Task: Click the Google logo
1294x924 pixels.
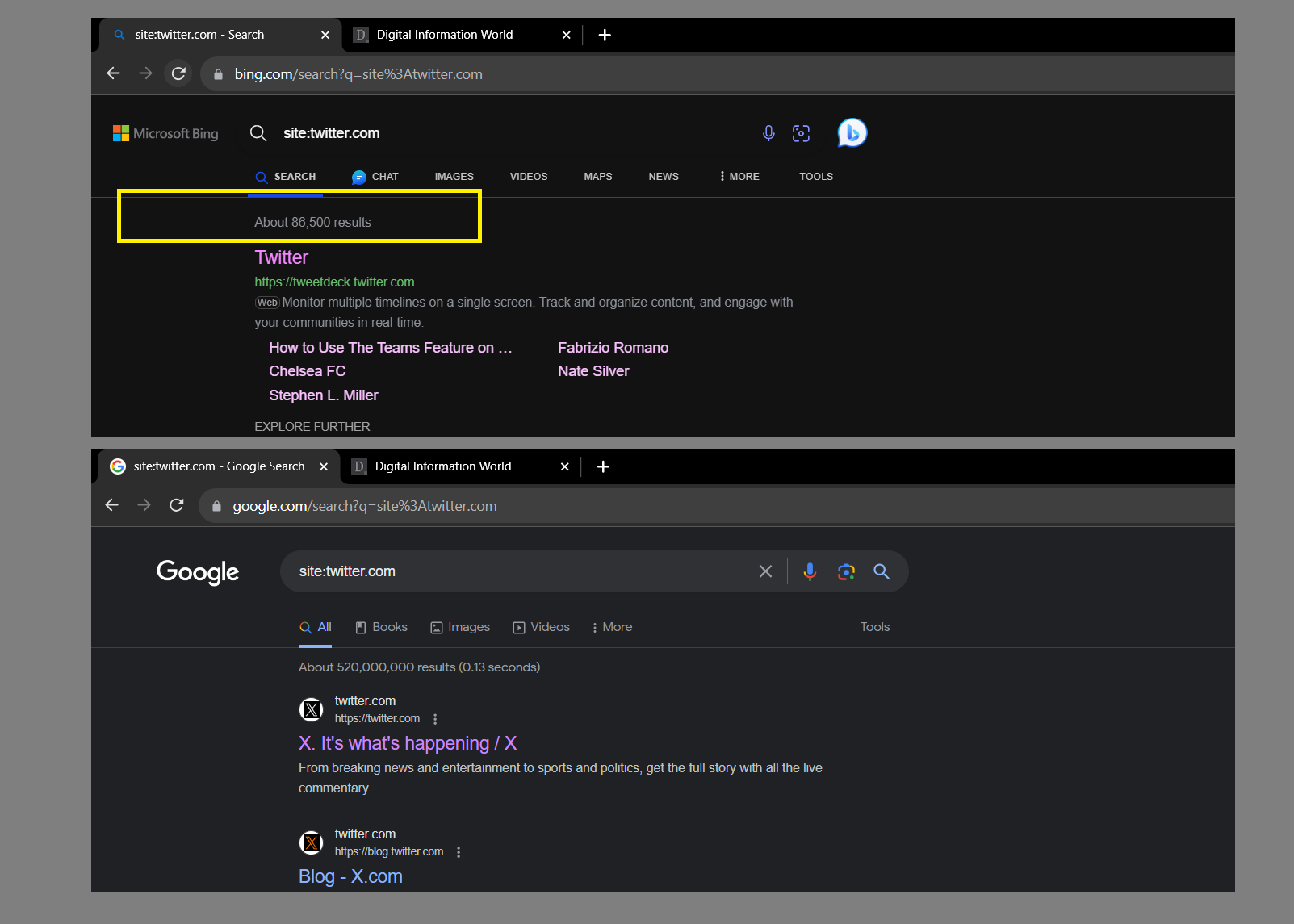Action: [x=198, y=572]
